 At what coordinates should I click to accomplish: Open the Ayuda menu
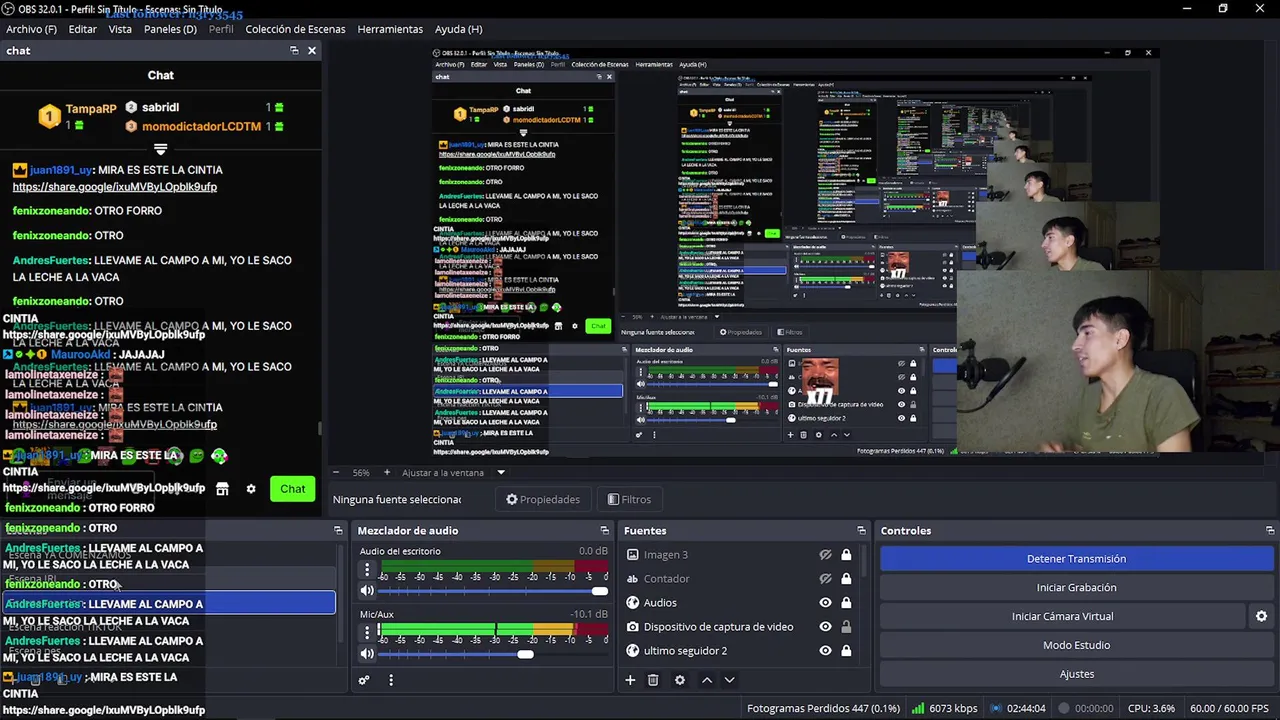(458, 29)
